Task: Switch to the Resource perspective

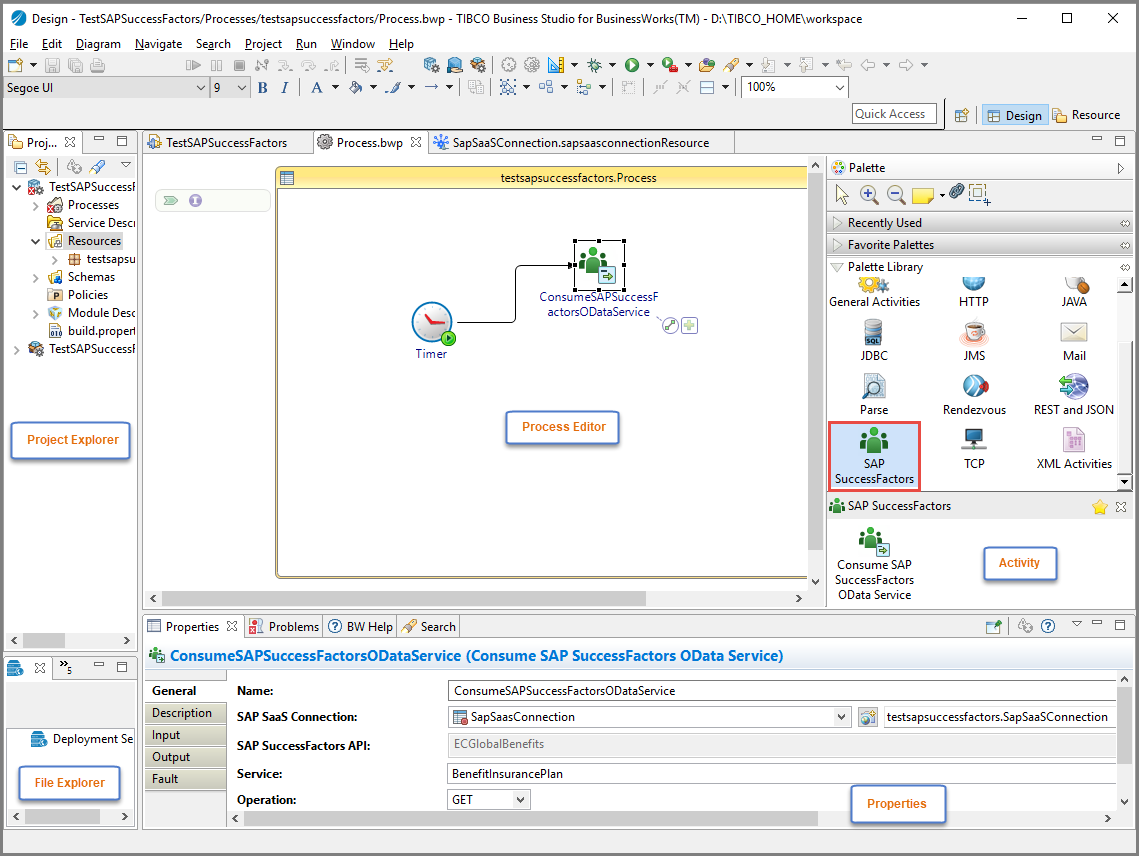Action: (1086, 115)
